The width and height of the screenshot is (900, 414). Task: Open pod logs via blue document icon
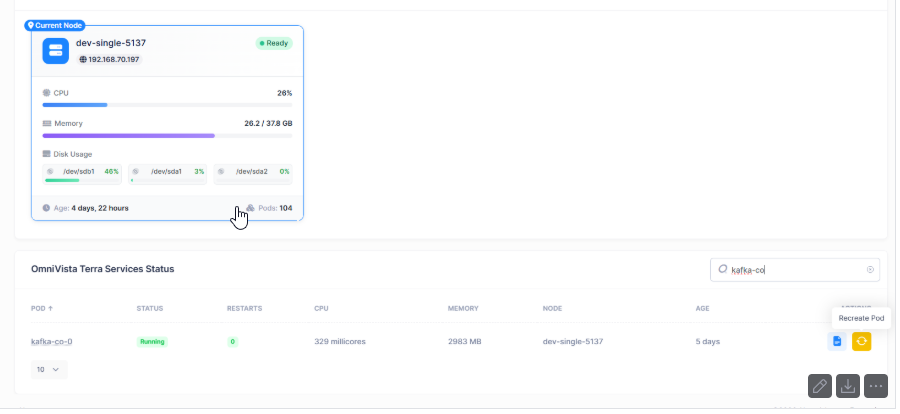(837, 342)
